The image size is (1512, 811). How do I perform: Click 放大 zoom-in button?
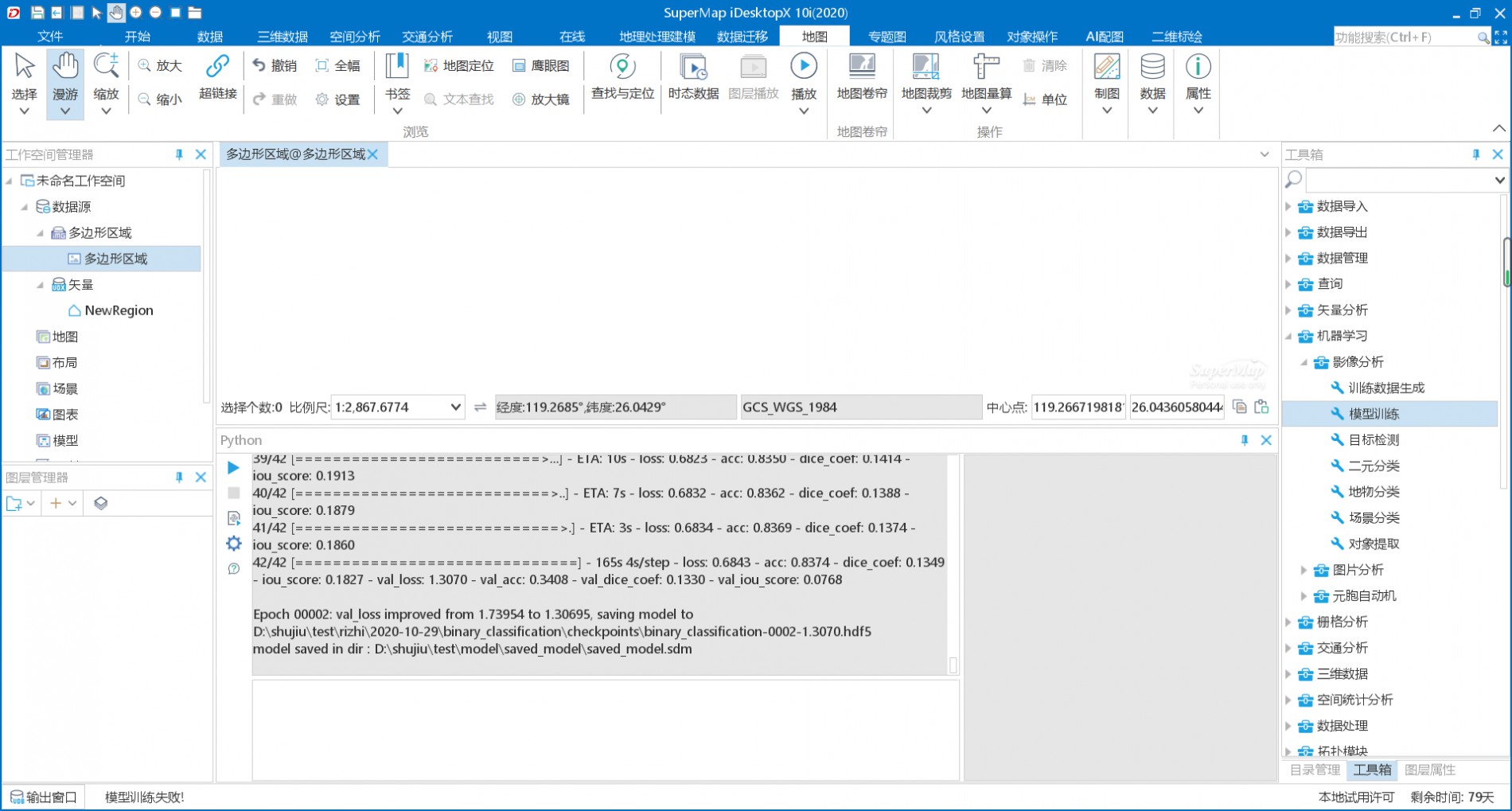[x=160, y=65]
